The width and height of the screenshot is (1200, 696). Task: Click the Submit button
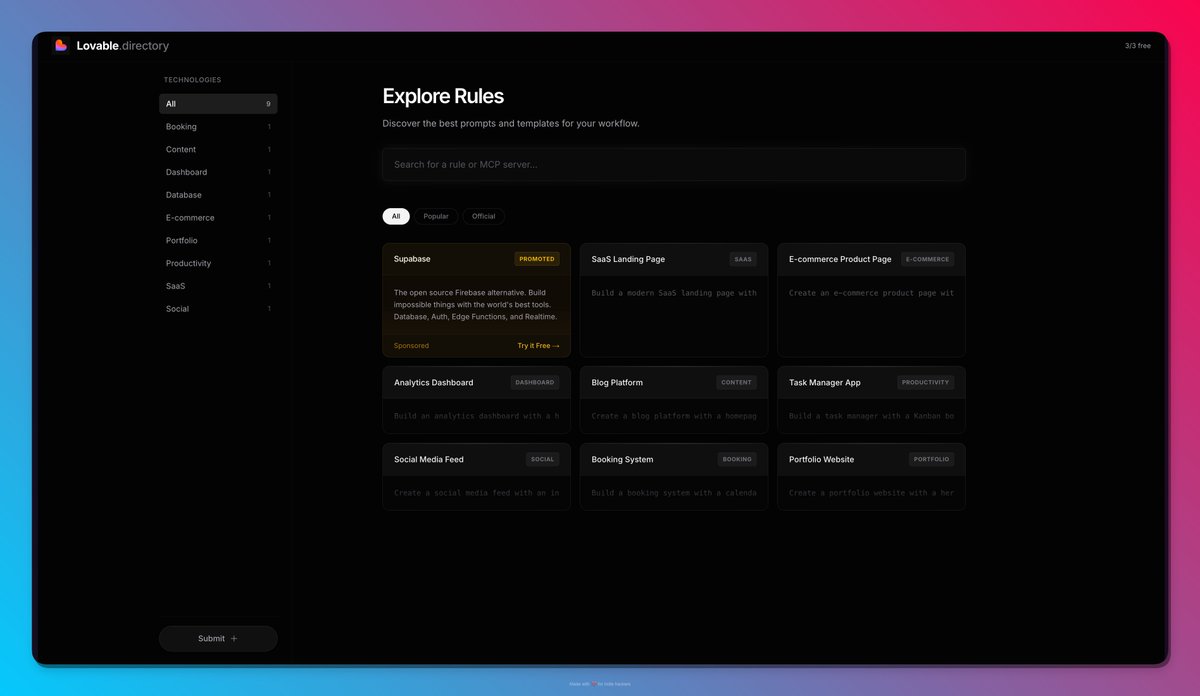point(218,638)
